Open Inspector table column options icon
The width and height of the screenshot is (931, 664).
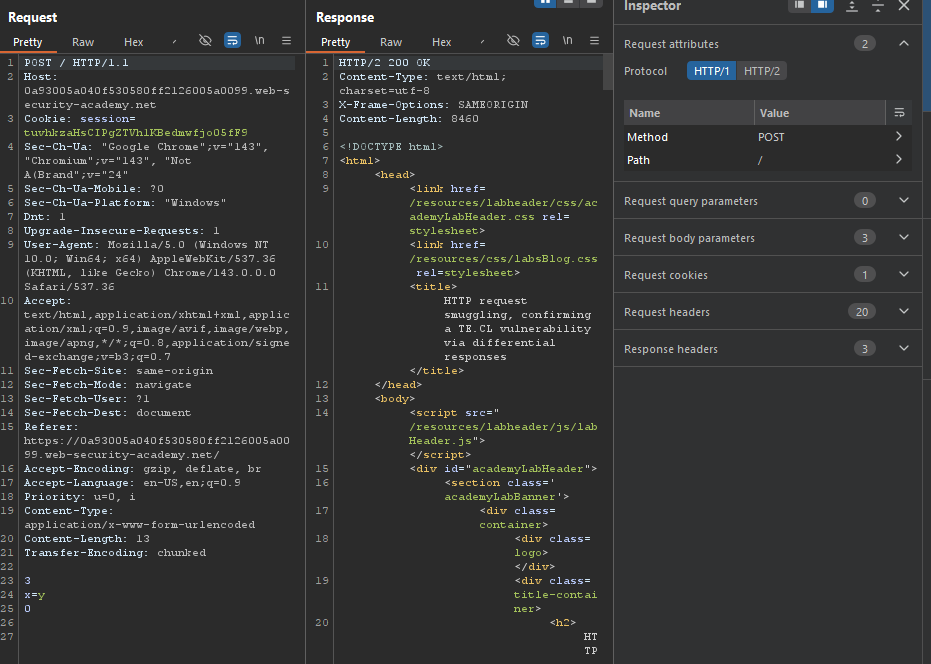click(899, 113)
